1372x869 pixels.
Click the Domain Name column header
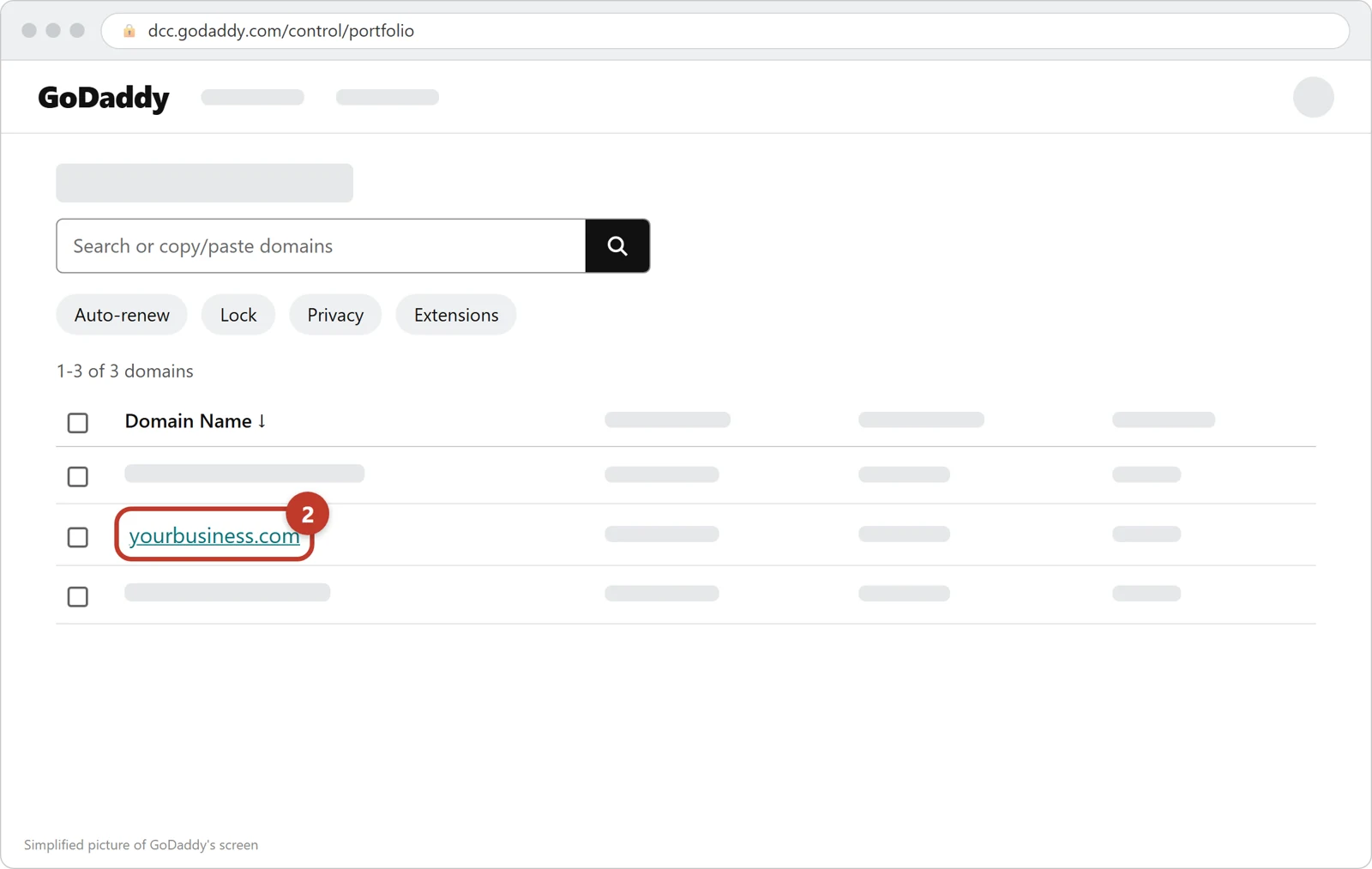(x=196, y=421)
